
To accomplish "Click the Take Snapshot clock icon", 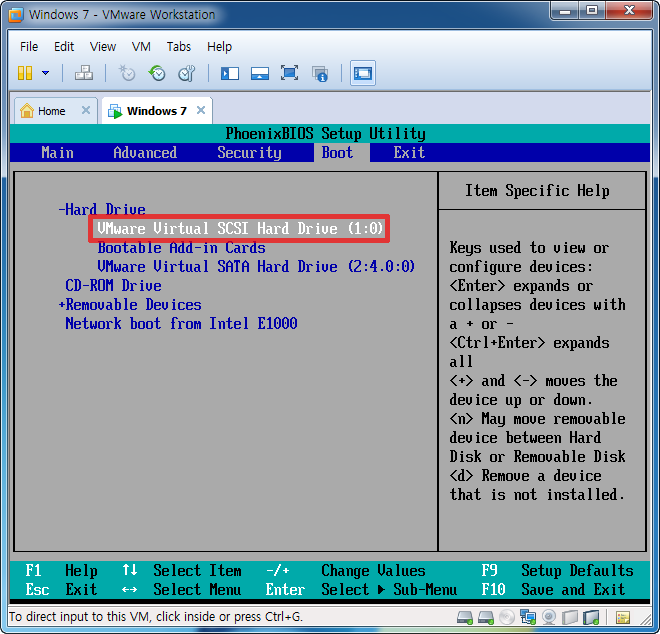I will [x=126, y=73].
